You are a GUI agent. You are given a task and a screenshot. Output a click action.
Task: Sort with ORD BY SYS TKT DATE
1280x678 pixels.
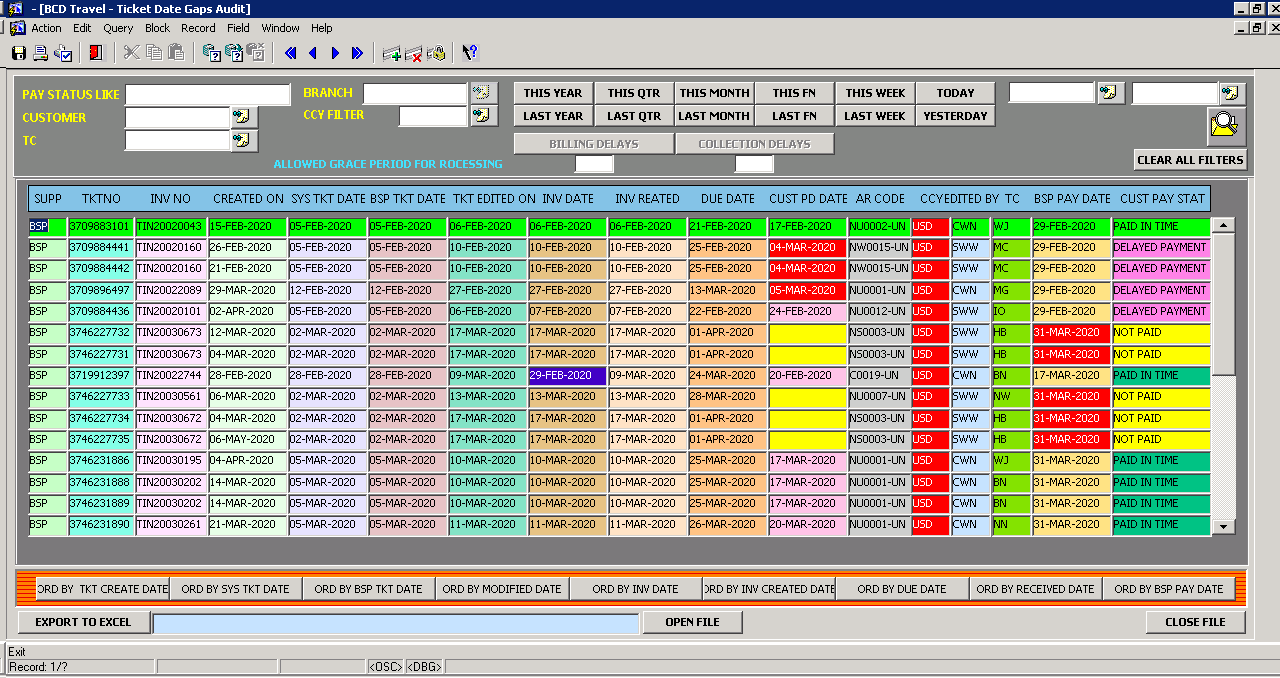235,589
